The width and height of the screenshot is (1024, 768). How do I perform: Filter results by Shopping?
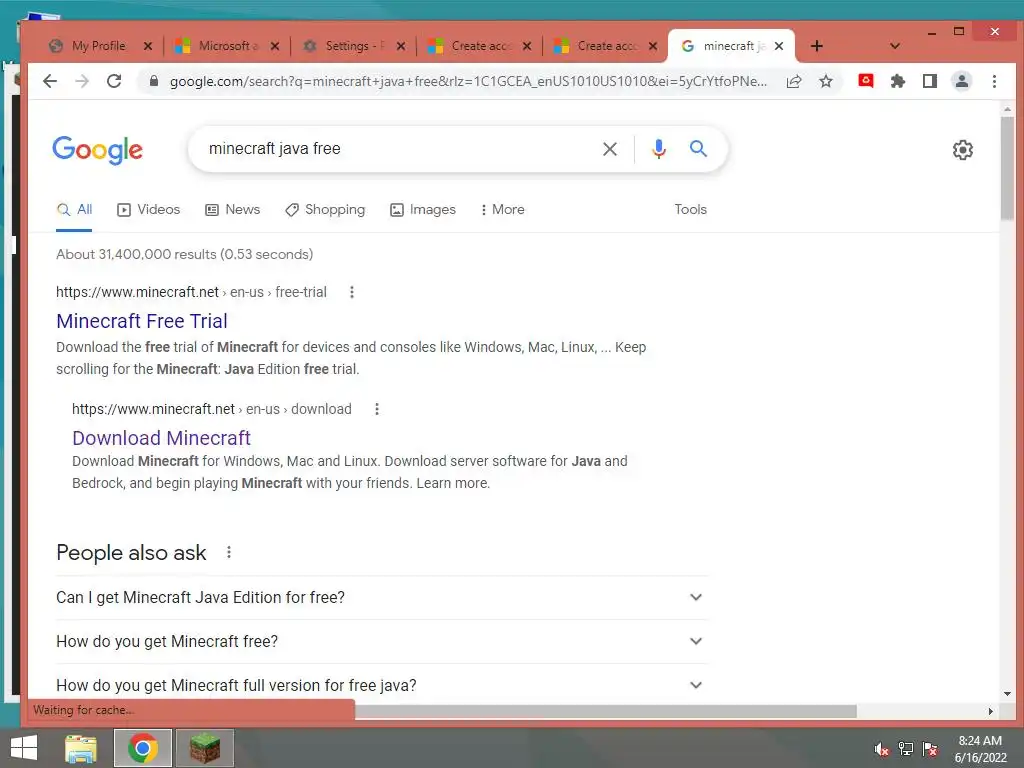pyautogui.click(x=325, y=210)
